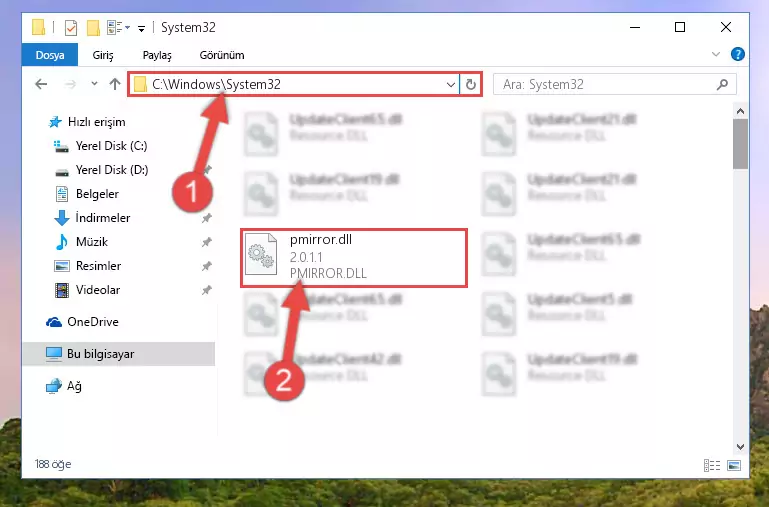Click the Properties icon in the title bar
This screenshot has width=769, height=507.
pos(71,28)
